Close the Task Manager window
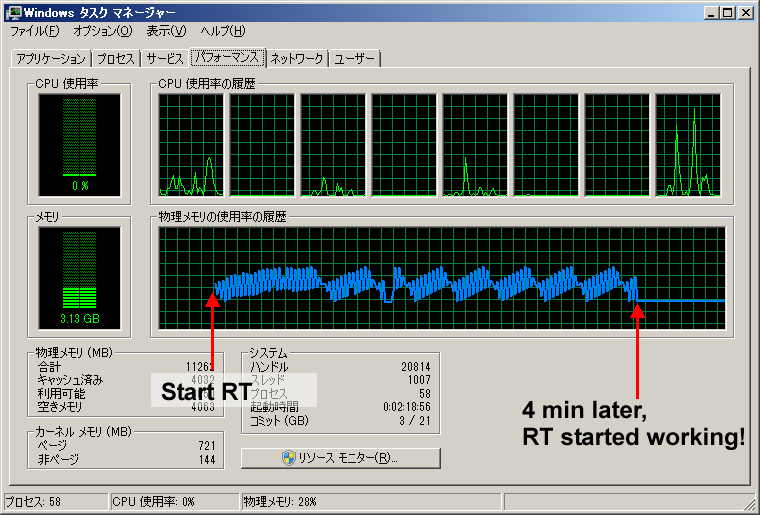 click(x=745, y=13)
